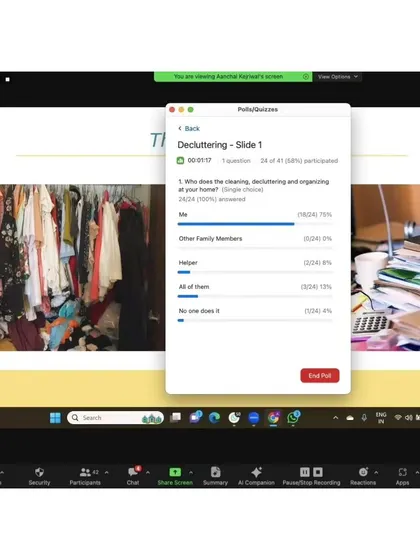Show hidden tray icons caret on taskbar
The width and height of the screenshot is (420, 560).
click(x=335, y=418)
